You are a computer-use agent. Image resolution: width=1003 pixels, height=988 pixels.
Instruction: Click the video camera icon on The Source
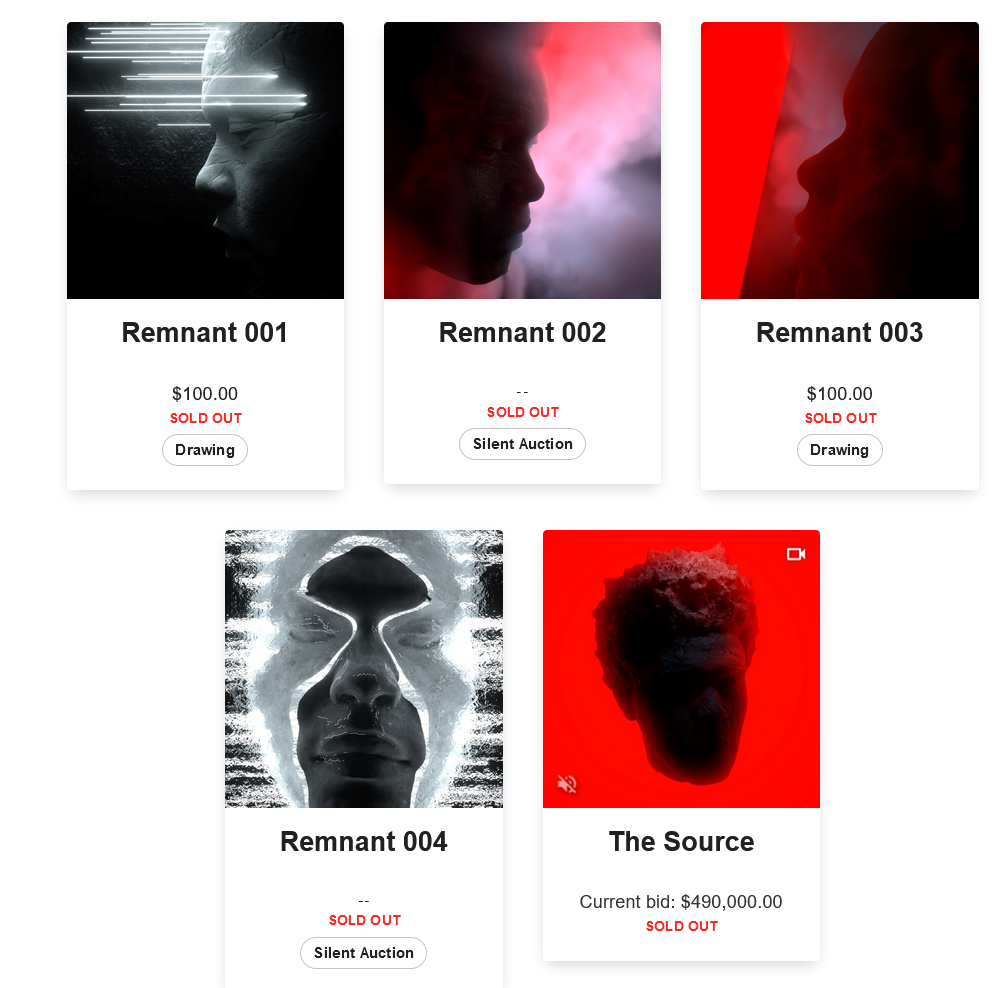(x=796, y=554)
